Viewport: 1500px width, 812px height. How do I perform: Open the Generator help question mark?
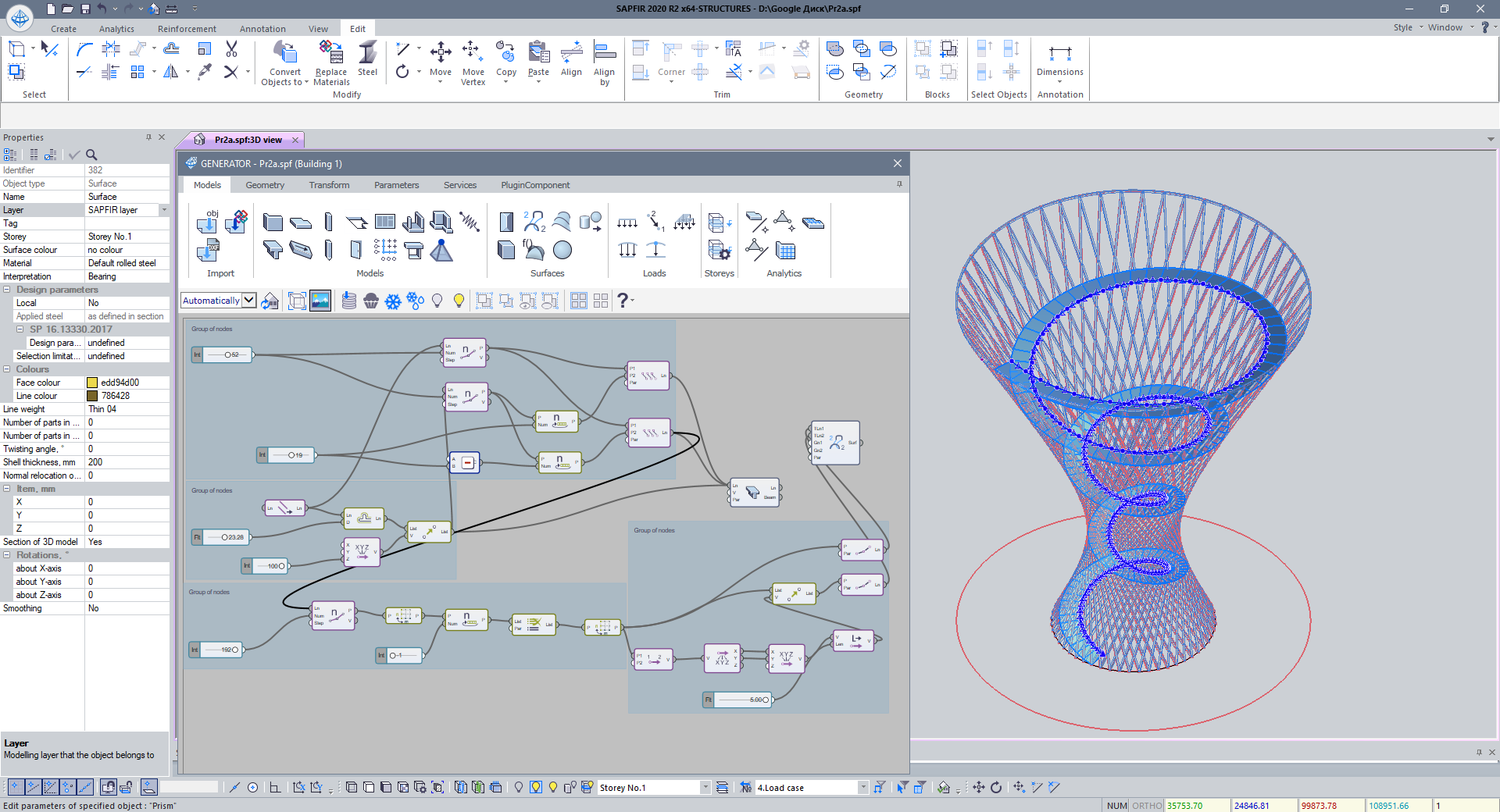623,301
